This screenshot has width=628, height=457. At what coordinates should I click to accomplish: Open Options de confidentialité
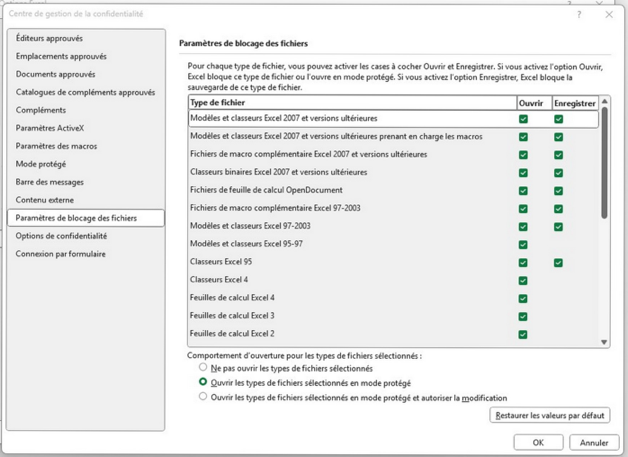click(x=86, y=236)
